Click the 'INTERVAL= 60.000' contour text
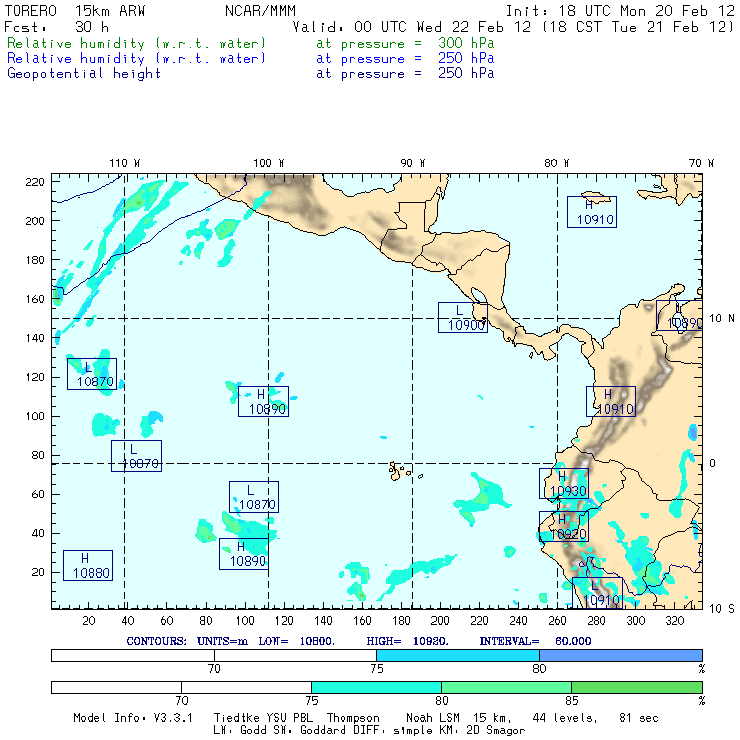The height and width of the screenshot is (740, 740). click(x=535, y=641)
